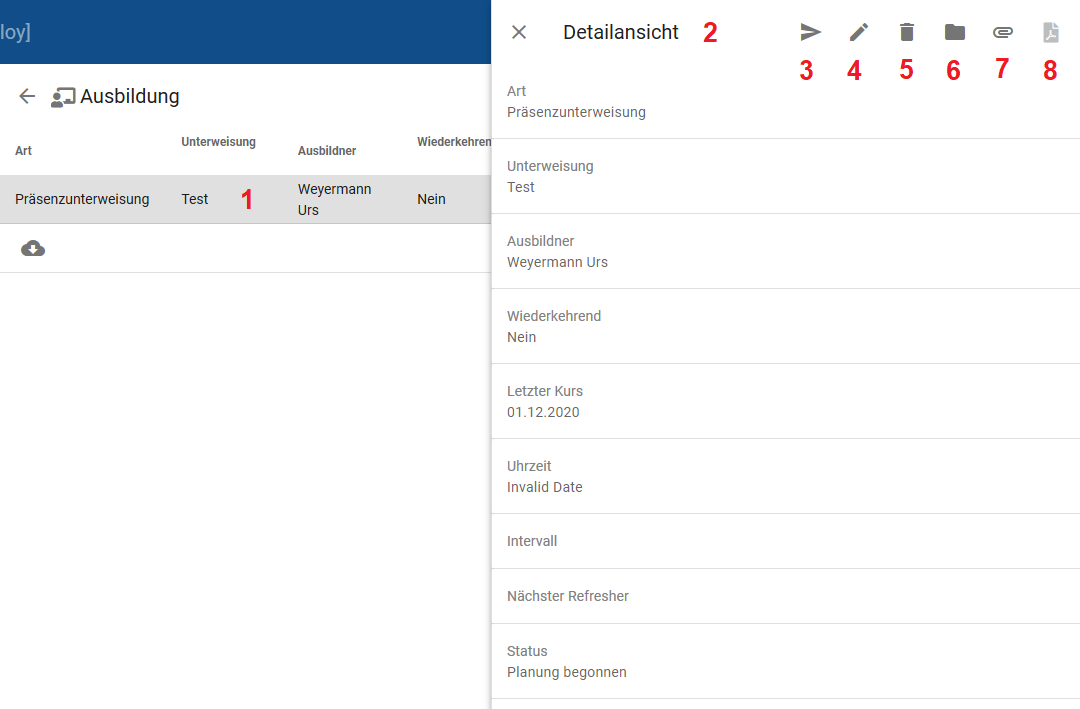Click the Ausbildung instructor icon
Image resolution: width=1080 pixels, height=709 pixels.
pos(63,98)
